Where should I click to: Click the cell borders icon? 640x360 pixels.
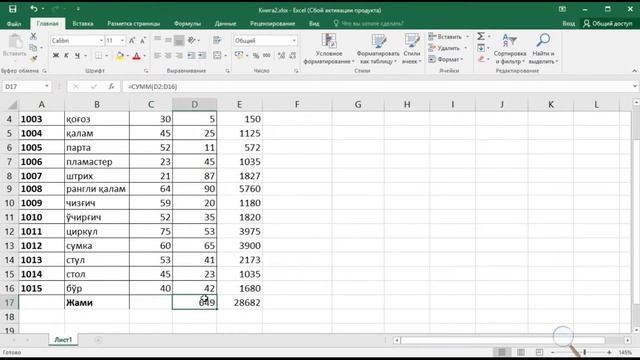[98, 55]
